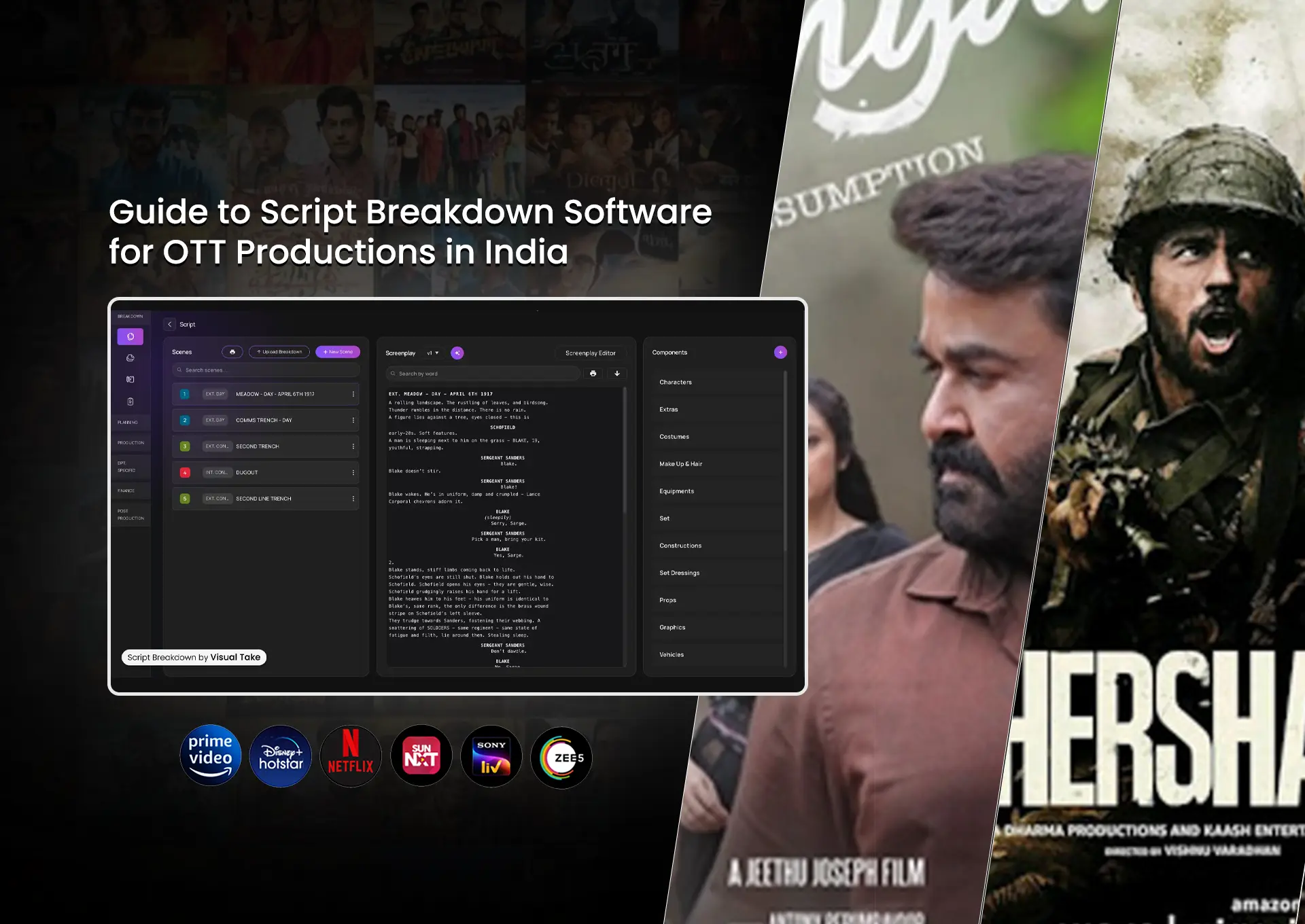
Task: Click the Sony LIV logo
Action: pyautogui.click(x=491, y=757)
